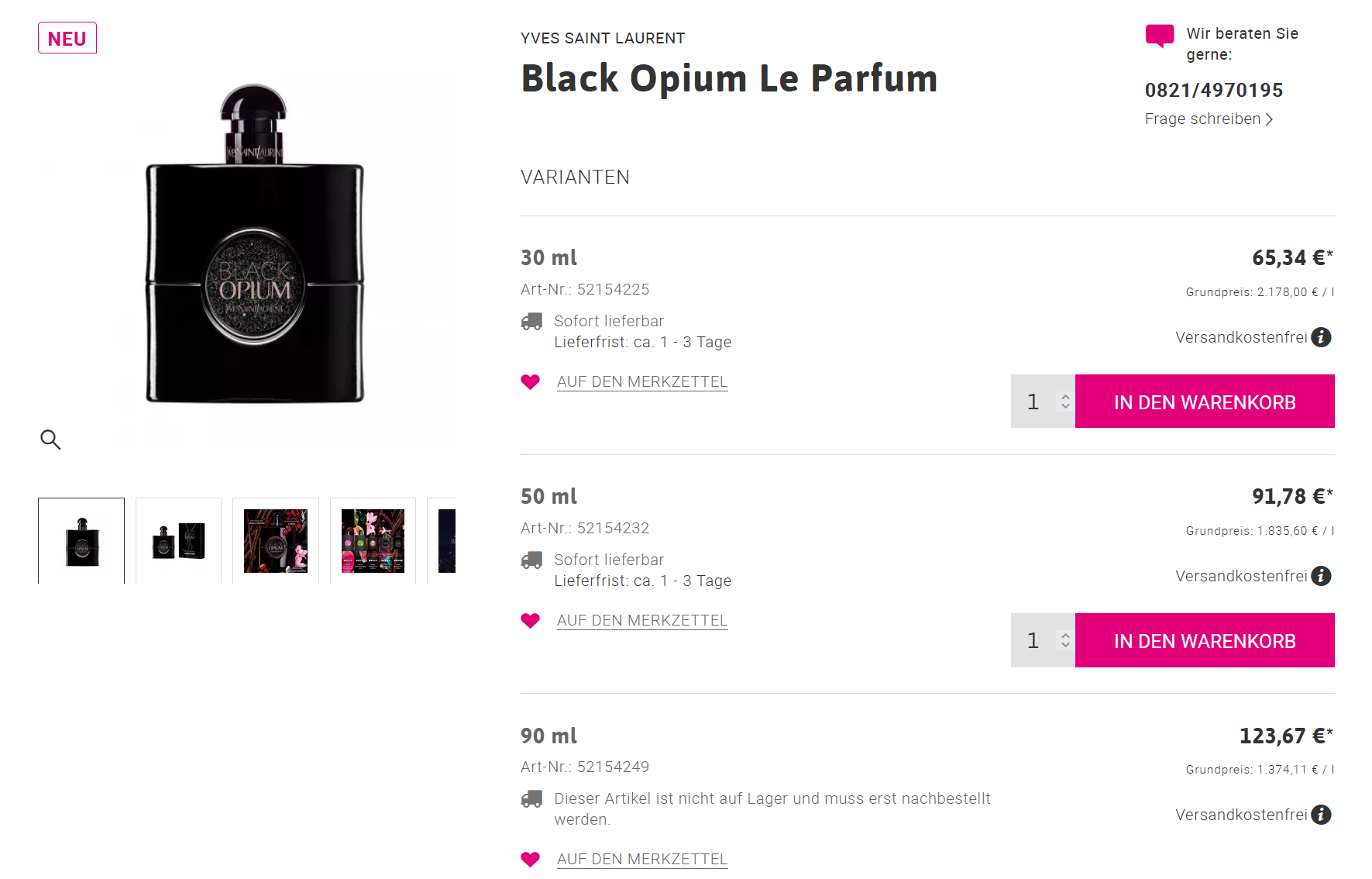The image size is (1372, 879).
Task: Click the main Black Opium bottle image
Action: (x=255, y=244)
